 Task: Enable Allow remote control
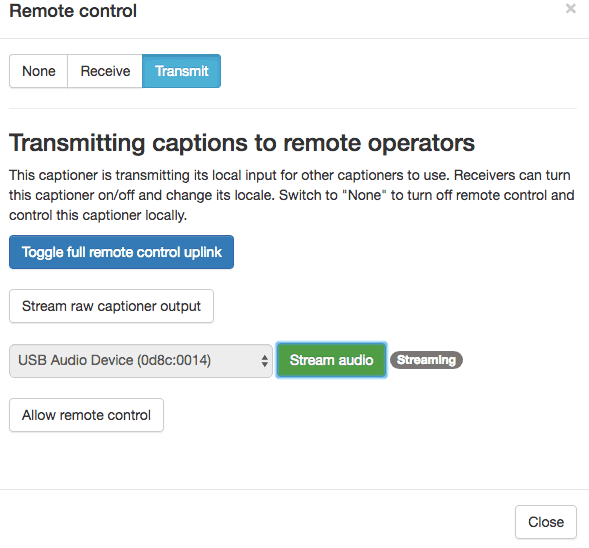86,415
